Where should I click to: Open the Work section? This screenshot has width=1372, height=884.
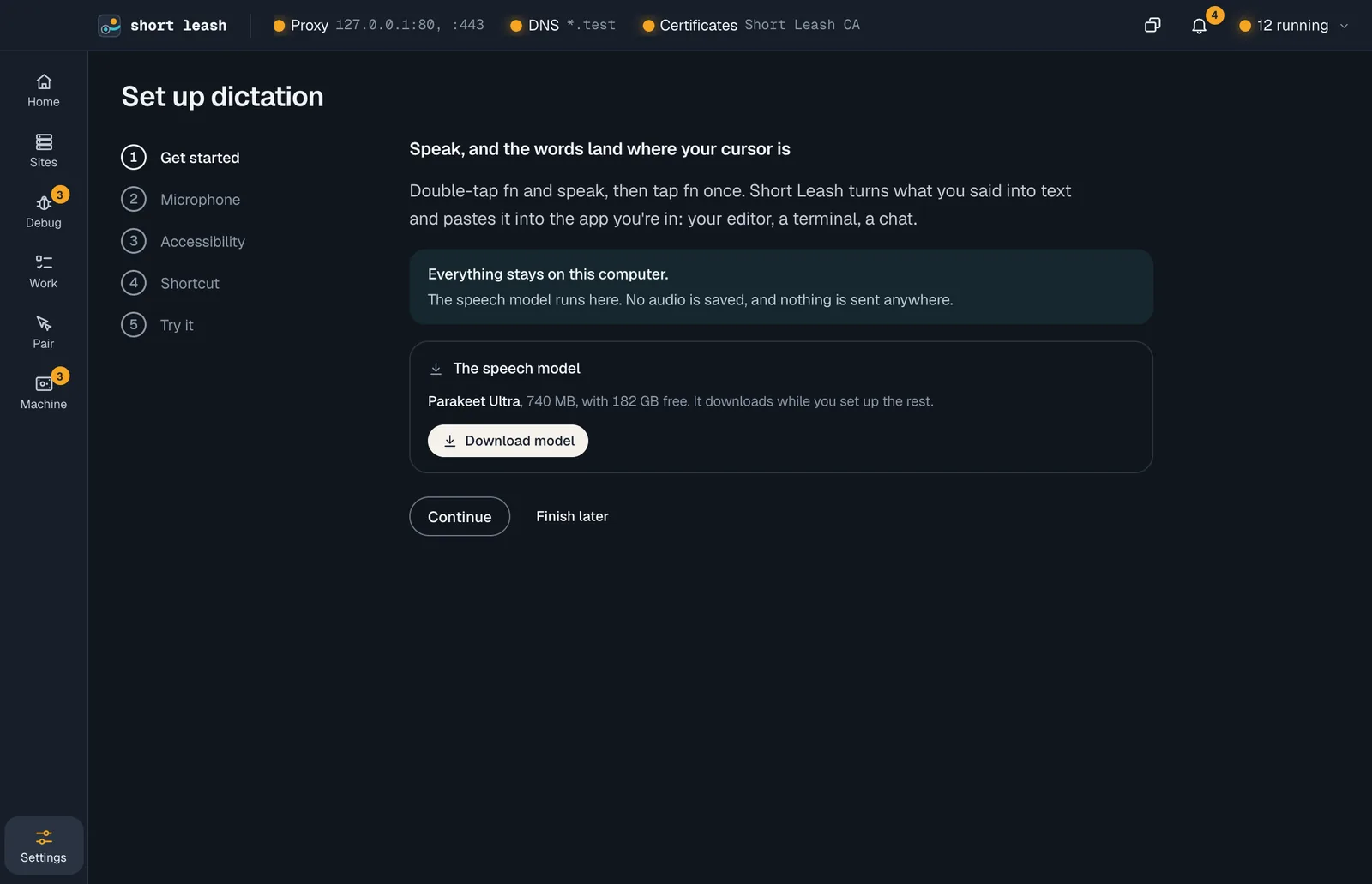tap(44, 272)
